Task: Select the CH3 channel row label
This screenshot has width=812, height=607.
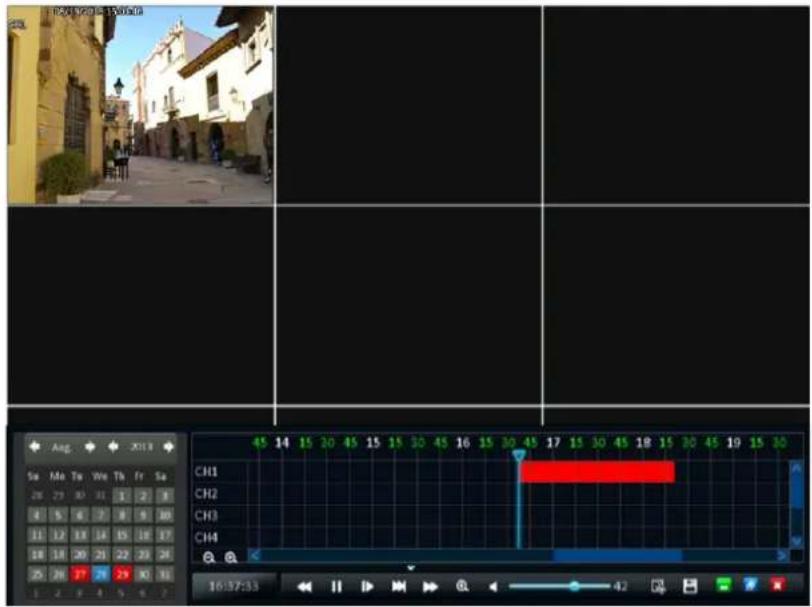Action: [206, 515]
